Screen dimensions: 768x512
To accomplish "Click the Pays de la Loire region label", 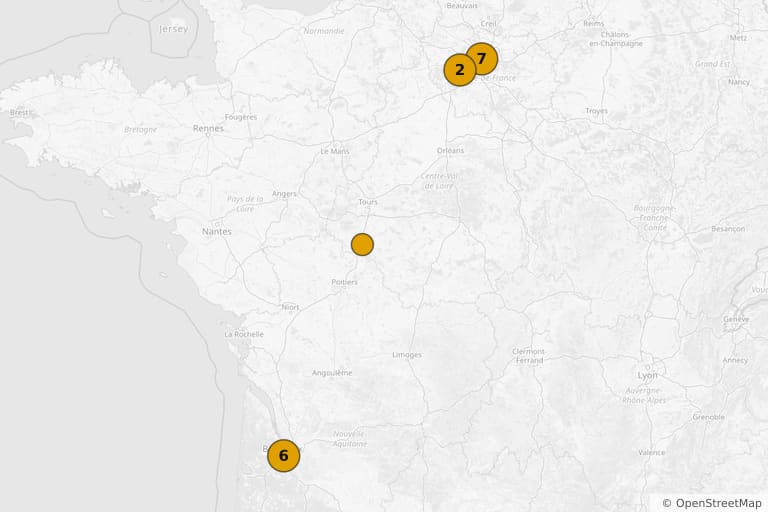I will (x=245, y=204).
